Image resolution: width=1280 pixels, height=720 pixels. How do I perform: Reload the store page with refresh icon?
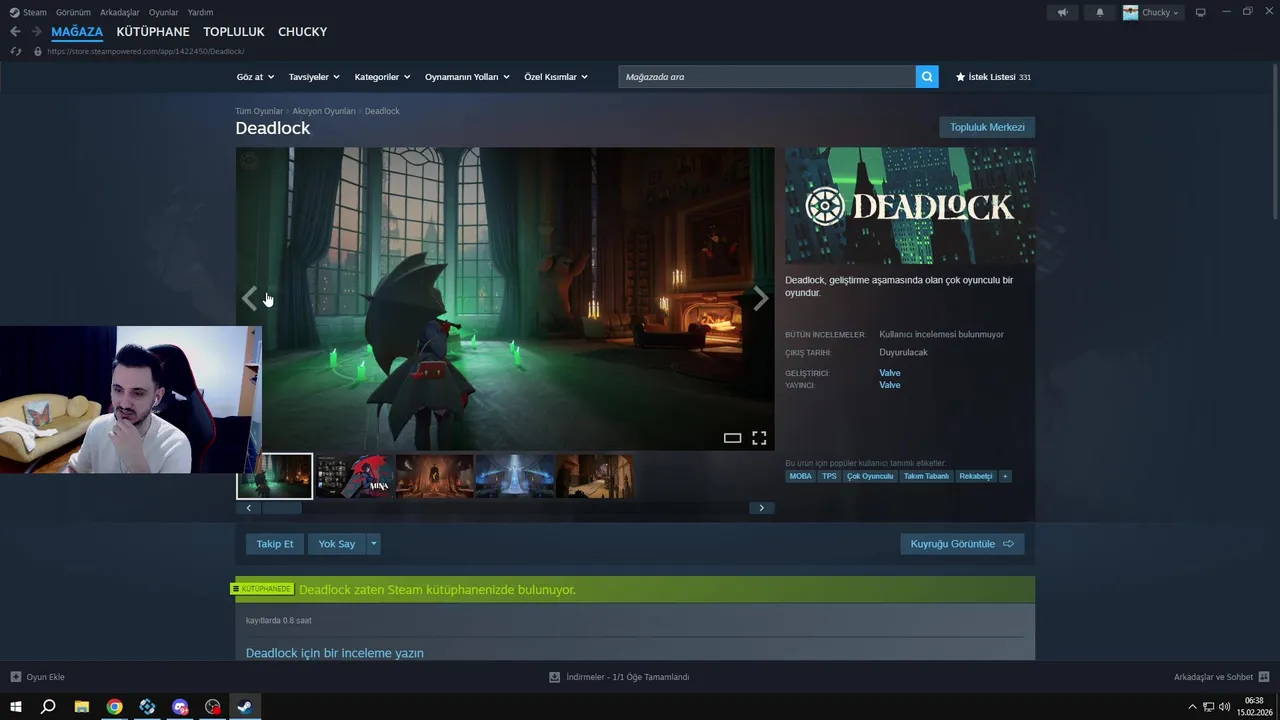tap(16, 51)
